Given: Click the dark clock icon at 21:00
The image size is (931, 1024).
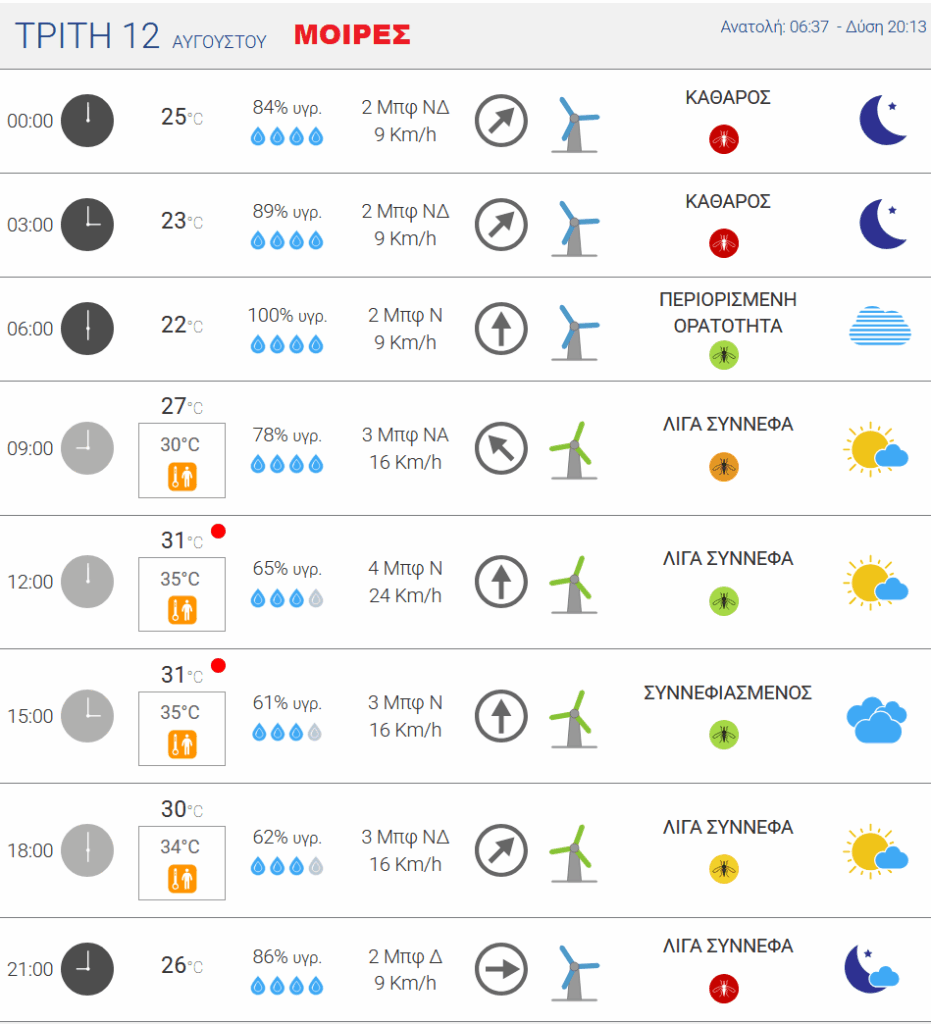Looking at the screenshot, I should point(87,969).
